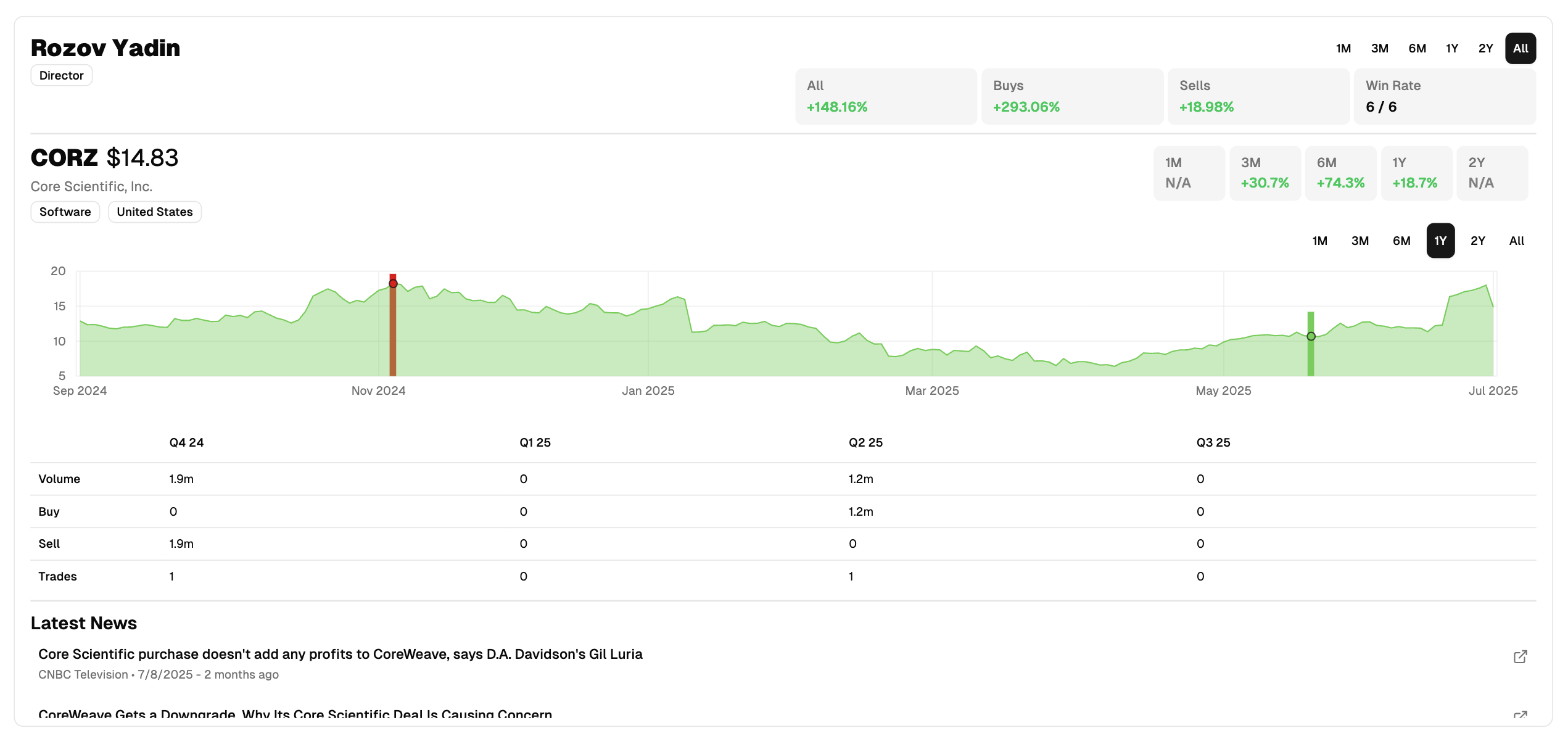The height and width of the screenshot is (744, 1568).
Task: Switch price chart to 2Y range
Action: (x=1478, y=241)
